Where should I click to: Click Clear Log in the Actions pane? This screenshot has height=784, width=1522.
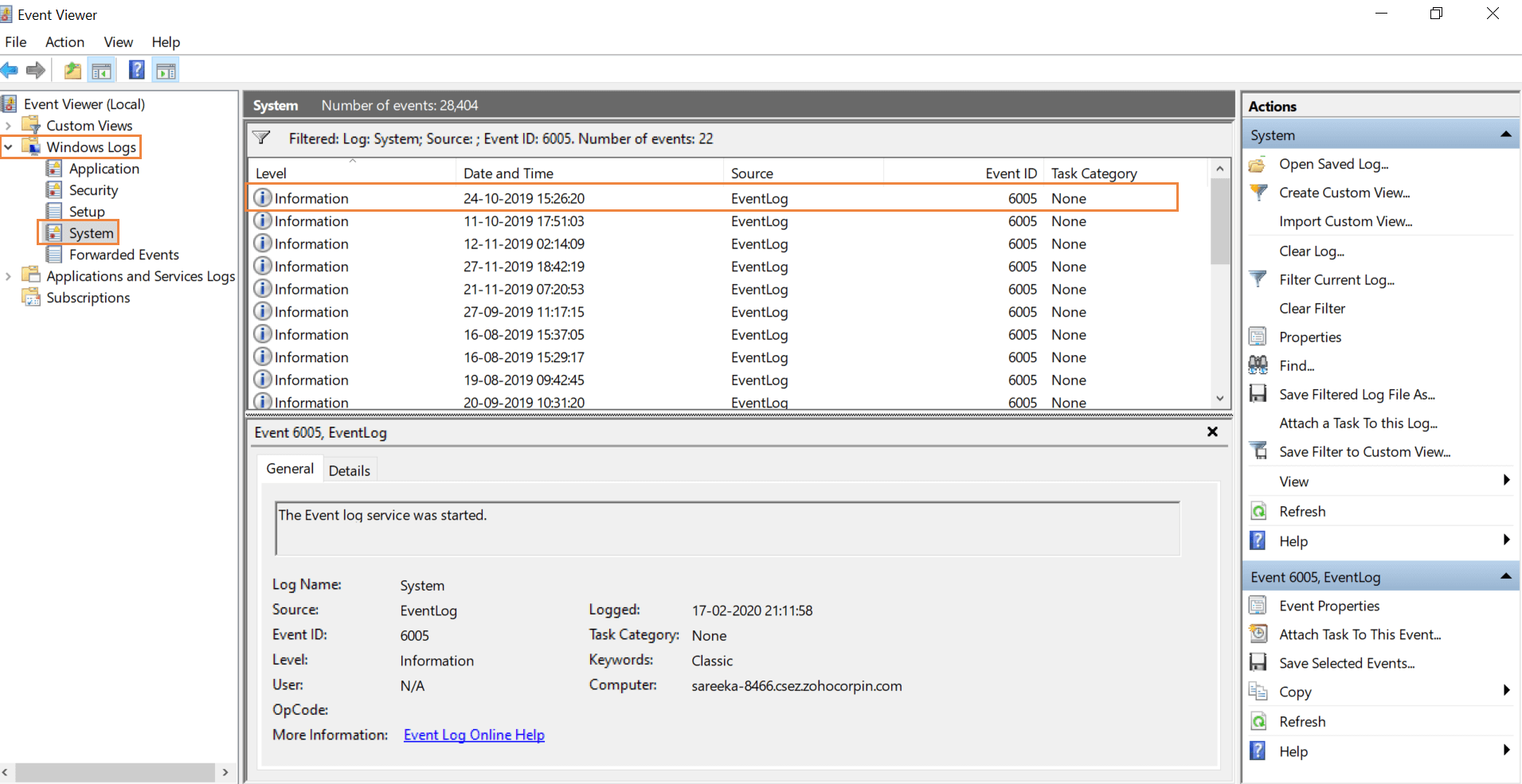[1311, 251]
